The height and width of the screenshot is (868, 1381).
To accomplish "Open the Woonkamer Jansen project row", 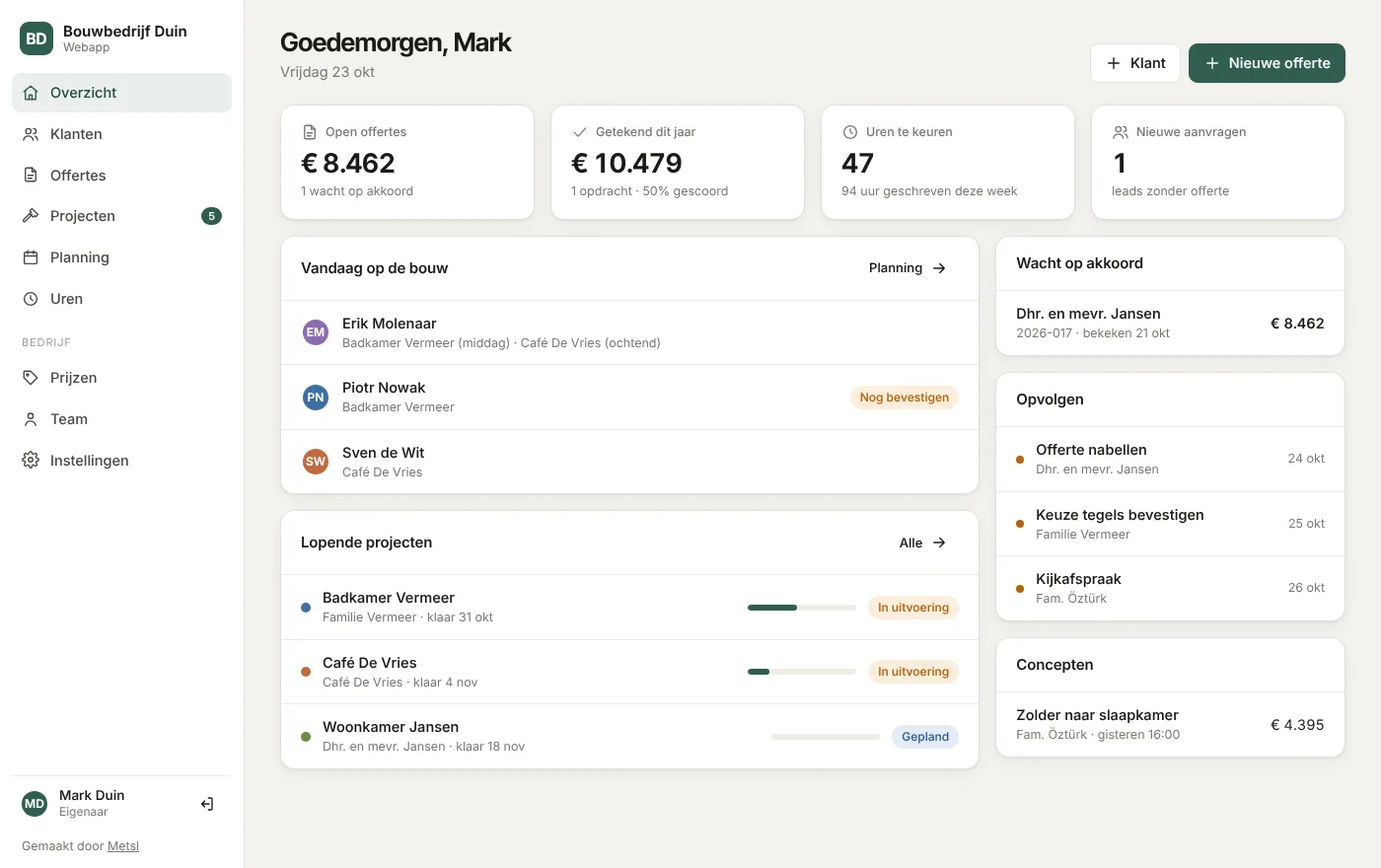I will pyautogui.click(x=629, y=736).
